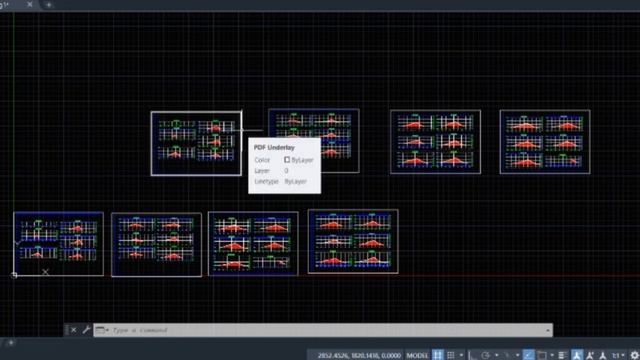
Task: Open recent commands dropdown in command line
Action: (102, 330)
